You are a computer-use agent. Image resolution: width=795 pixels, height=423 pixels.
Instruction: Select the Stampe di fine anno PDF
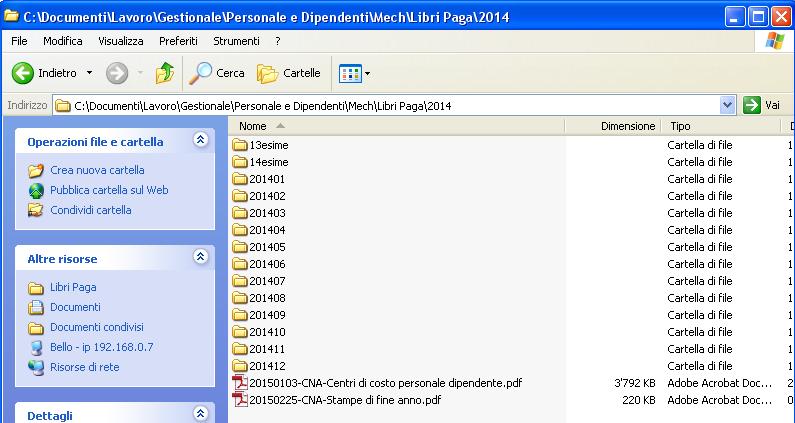pos(344,400)
